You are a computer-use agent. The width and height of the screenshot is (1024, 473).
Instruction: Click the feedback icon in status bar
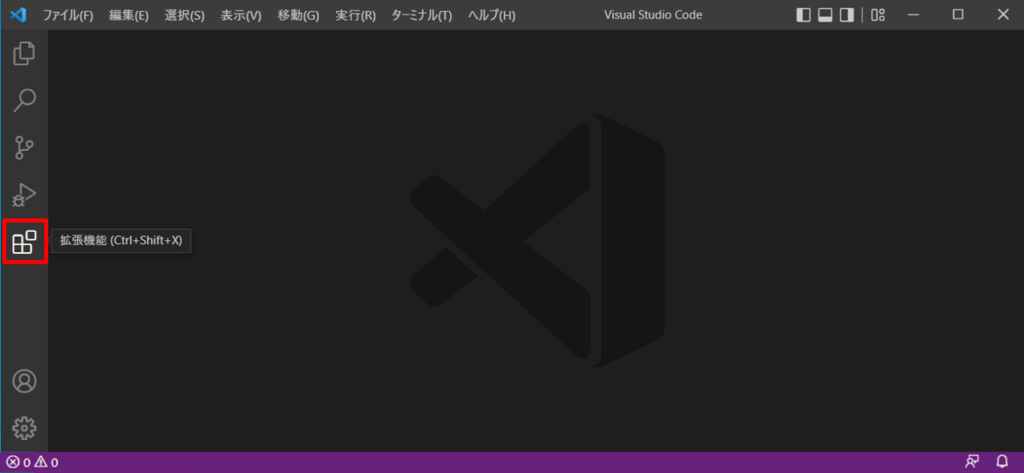coord(972,462)
